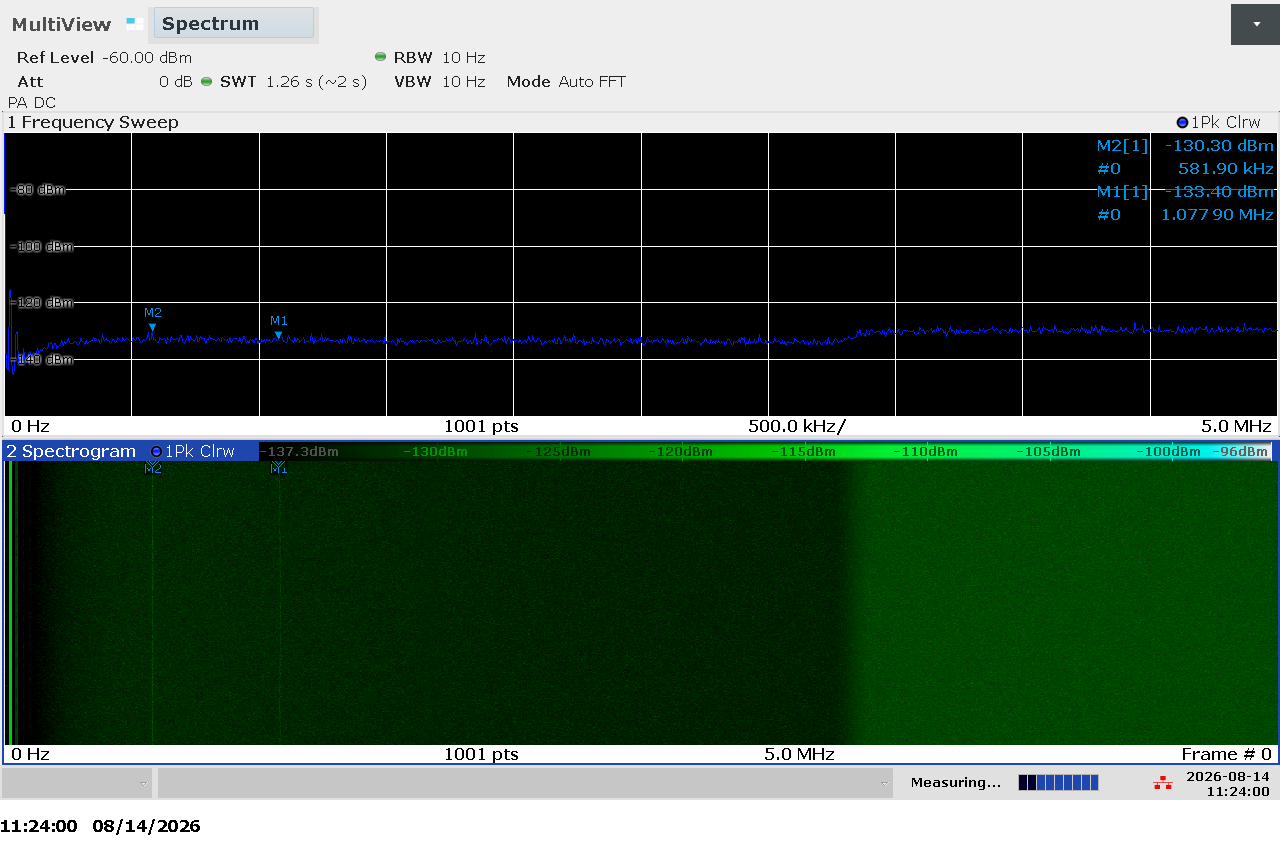1280x850 pixels.
Task: Select marker M1 on the sweep trace
Action: coord(279,327)
